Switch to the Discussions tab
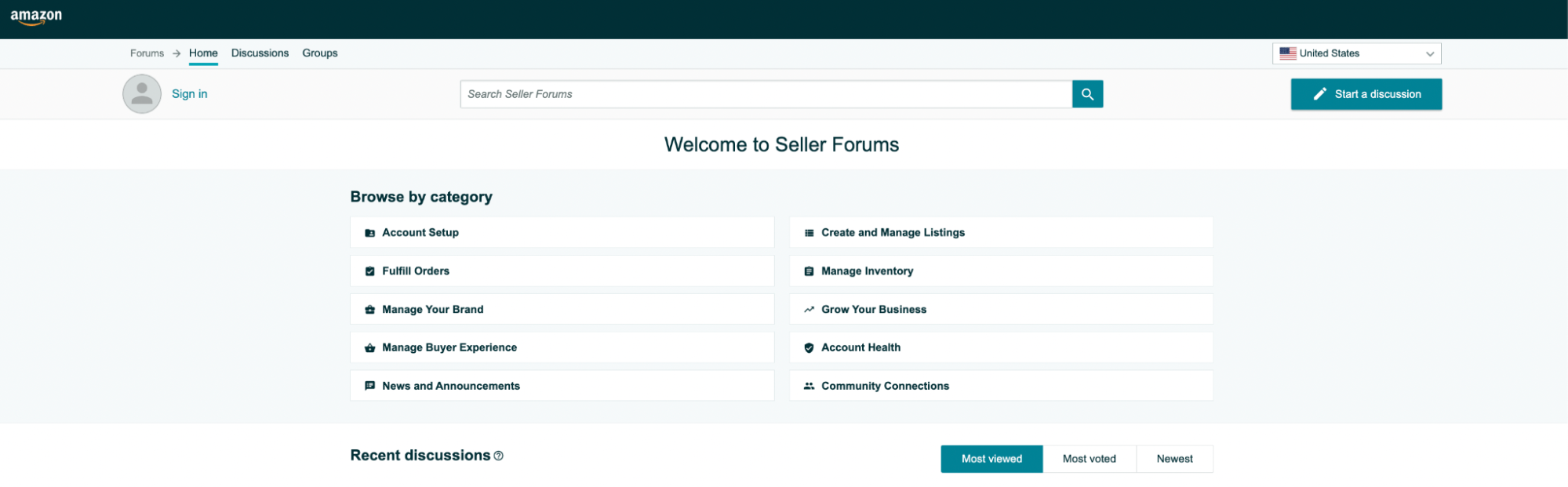 [260, 53]
